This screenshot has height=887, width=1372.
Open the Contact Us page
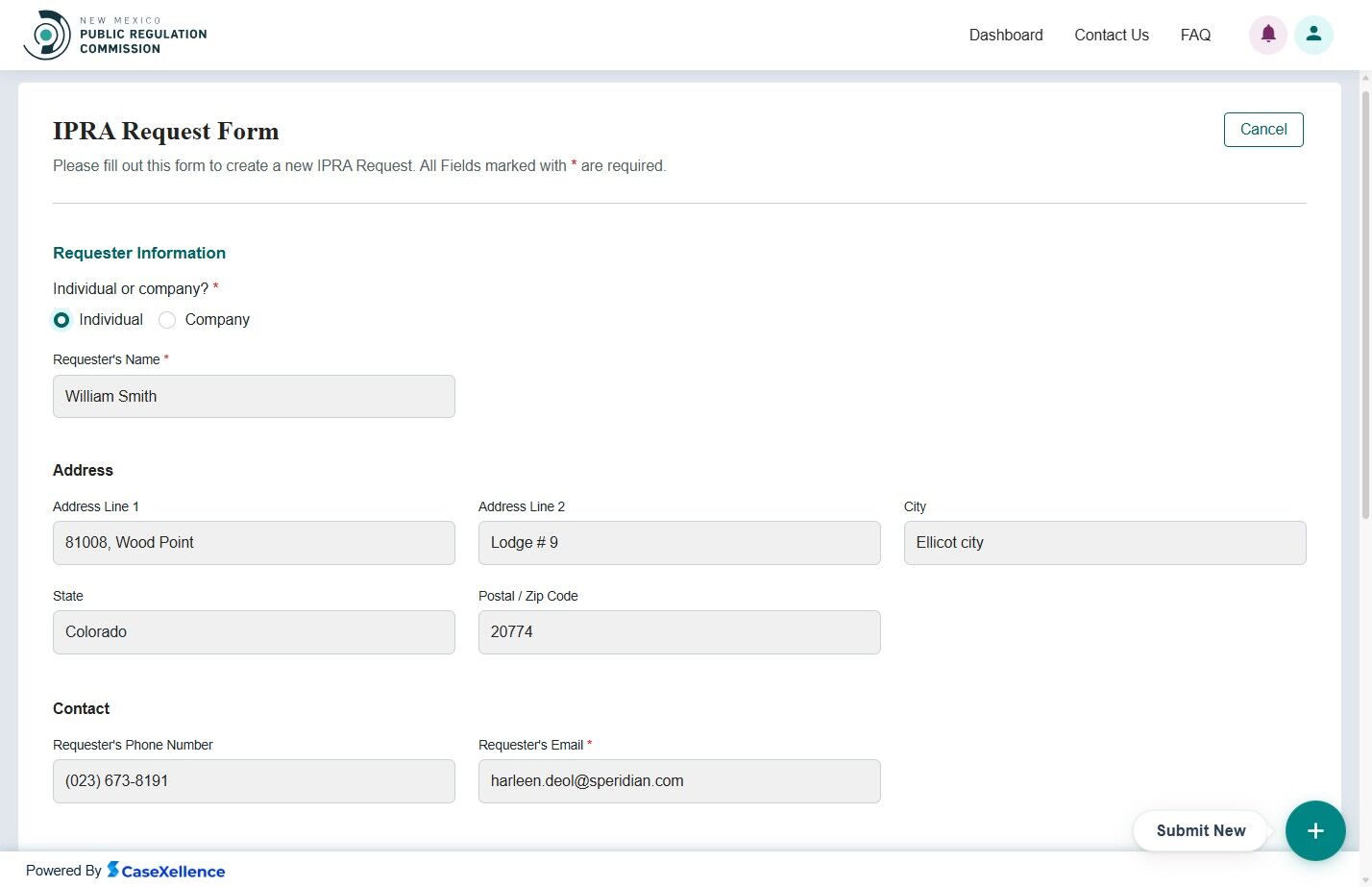[x=1112, y=35]
